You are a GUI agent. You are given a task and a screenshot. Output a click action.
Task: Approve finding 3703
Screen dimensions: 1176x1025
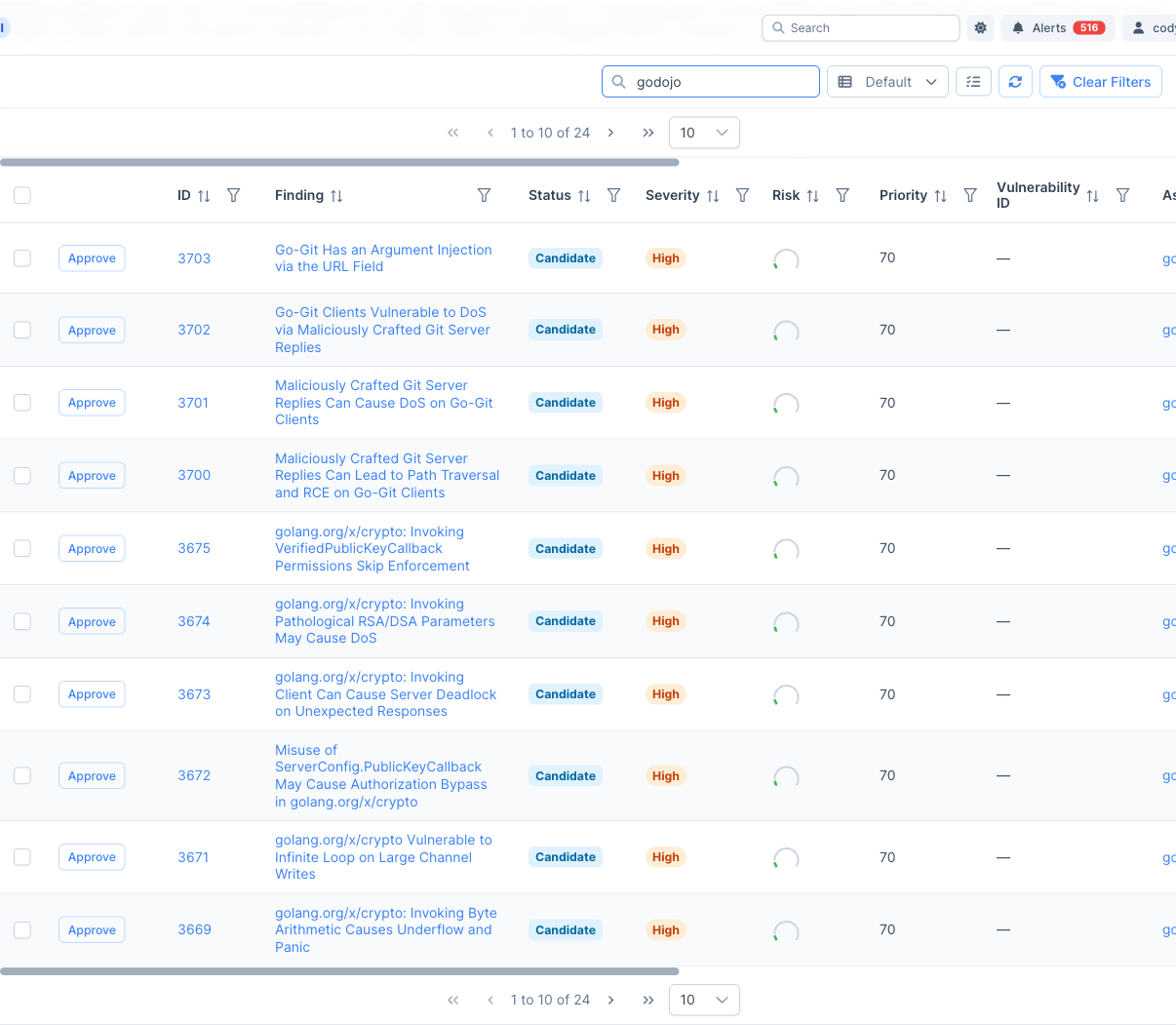(92, 258)
